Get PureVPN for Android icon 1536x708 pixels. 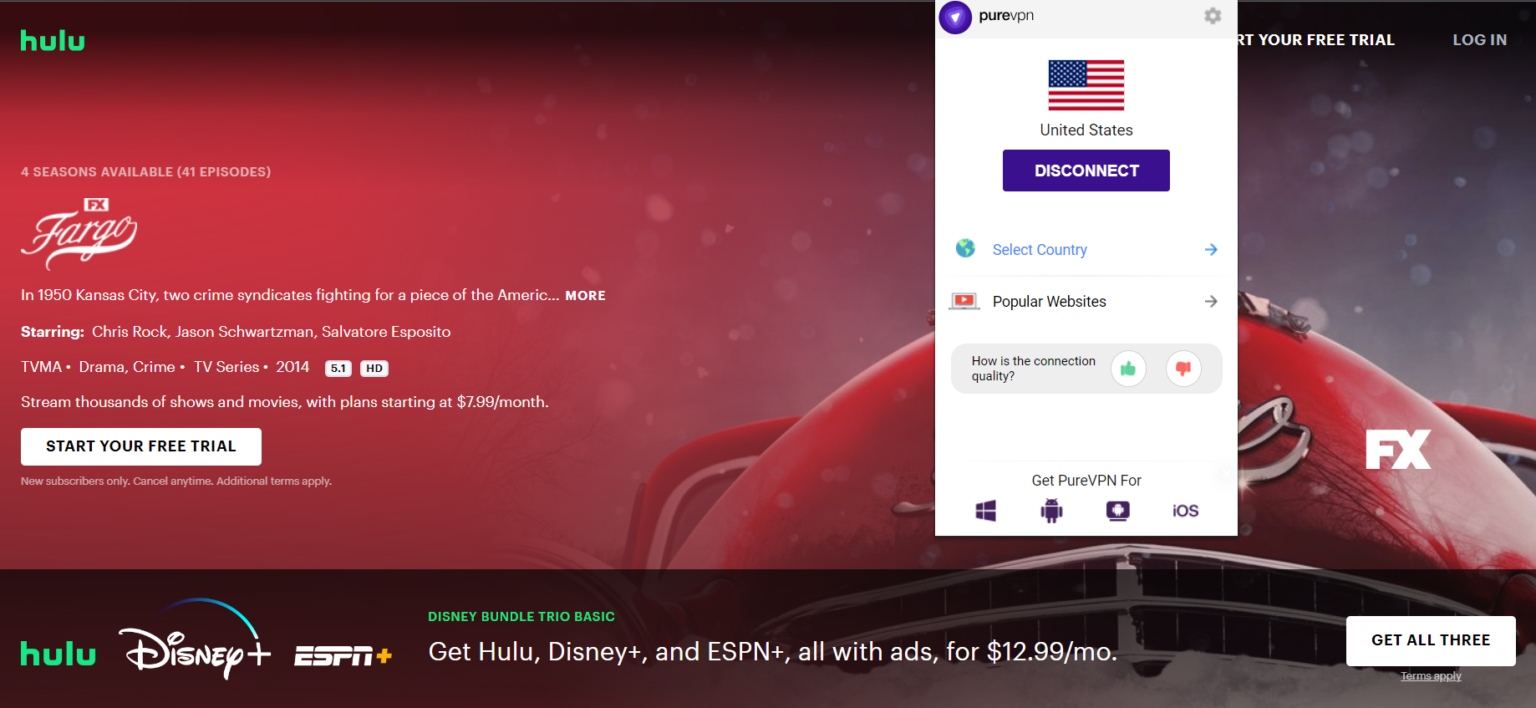click(1051, 511)
